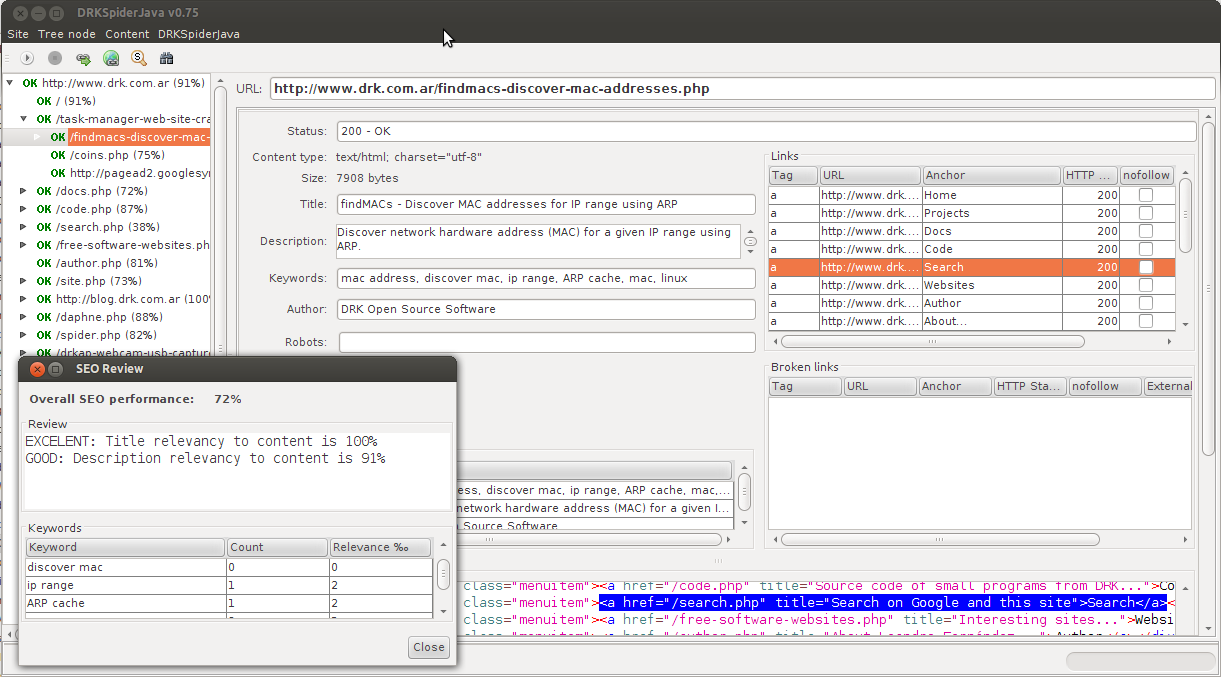The image size is (1221, 677).
Task: Close the SEO Review dialog via red X
Action: pyautogui.click(x=37, y=369)
